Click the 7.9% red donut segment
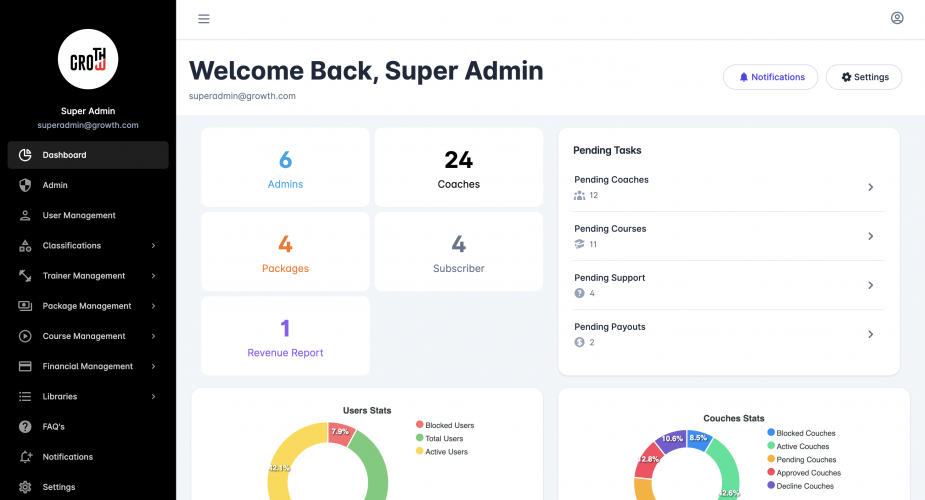The width and height of the screenshot is (925, 500). pyautogui.click(x=341, y=433)
